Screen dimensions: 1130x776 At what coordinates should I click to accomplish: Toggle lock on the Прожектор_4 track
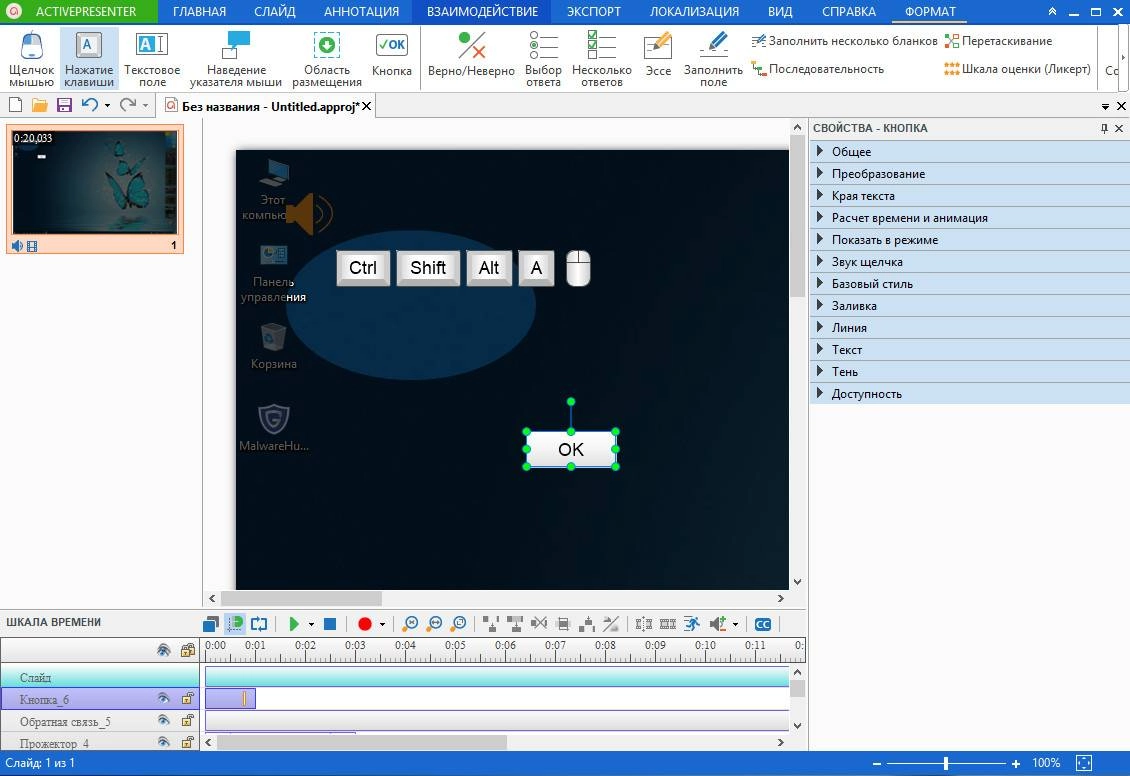187,742
